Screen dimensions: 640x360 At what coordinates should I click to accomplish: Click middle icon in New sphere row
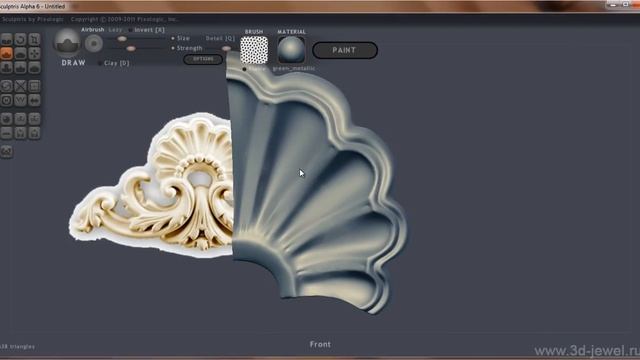point(20,119)
